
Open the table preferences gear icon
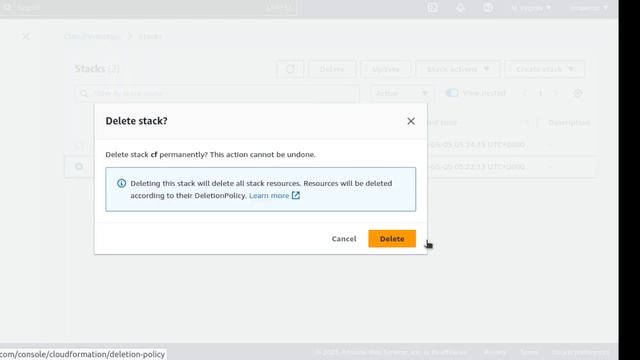[578, 93]
